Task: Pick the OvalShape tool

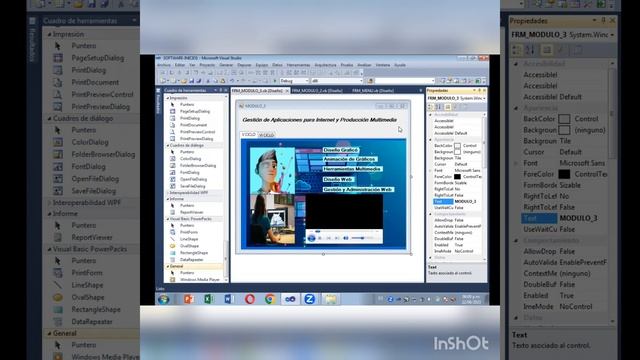Action: pos(189,246)
